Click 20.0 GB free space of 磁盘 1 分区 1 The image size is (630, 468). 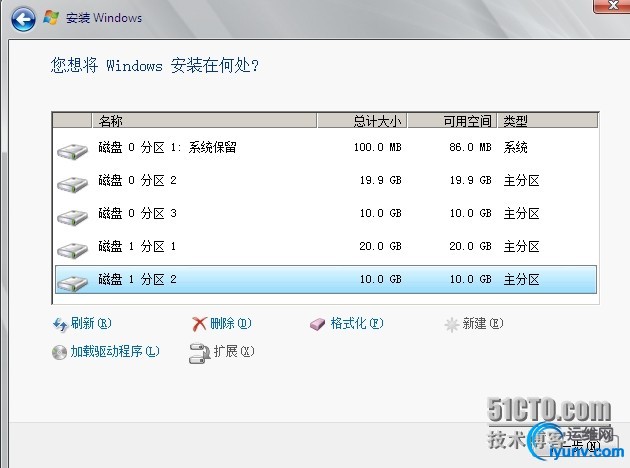tap(470, 246)
